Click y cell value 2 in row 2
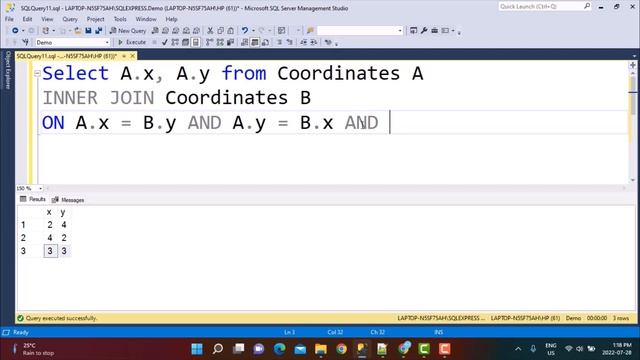 tap(64, 238)
